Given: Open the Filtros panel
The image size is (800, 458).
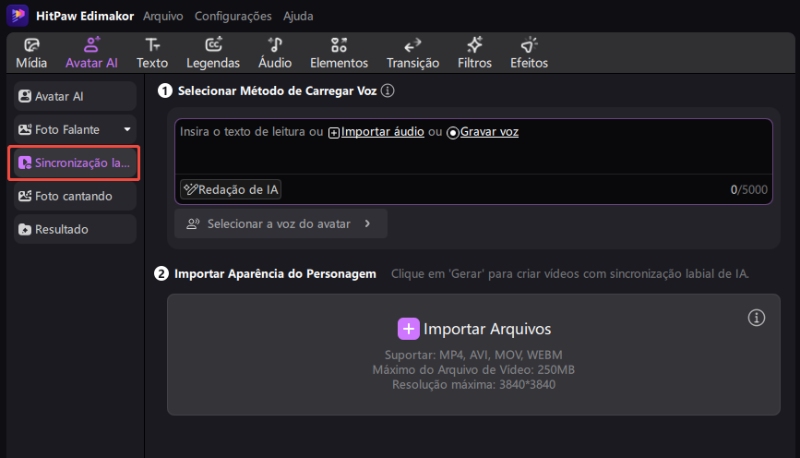Looking at the screenshot, I should pyautogui.click(x=474, y=53).
